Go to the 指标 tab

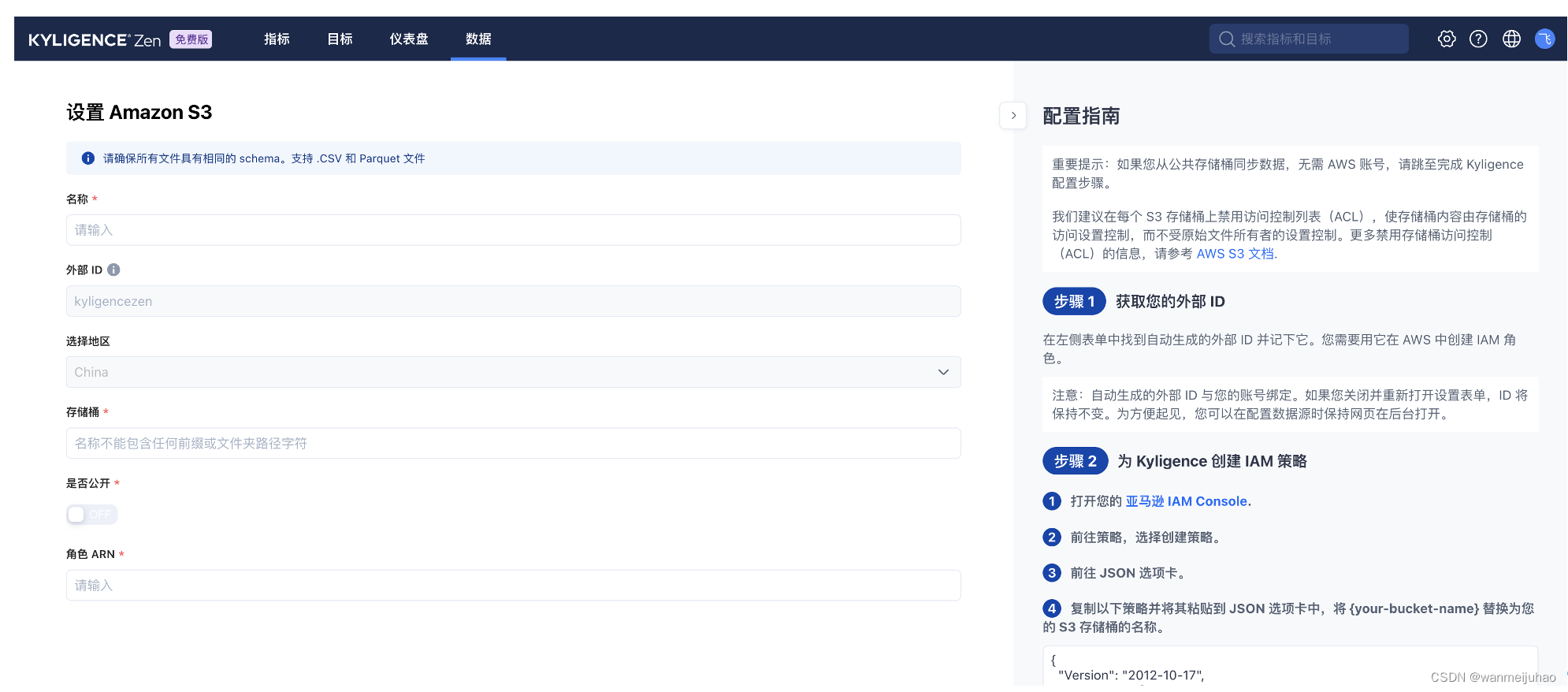pyautogui.click(x=277, y=39)
